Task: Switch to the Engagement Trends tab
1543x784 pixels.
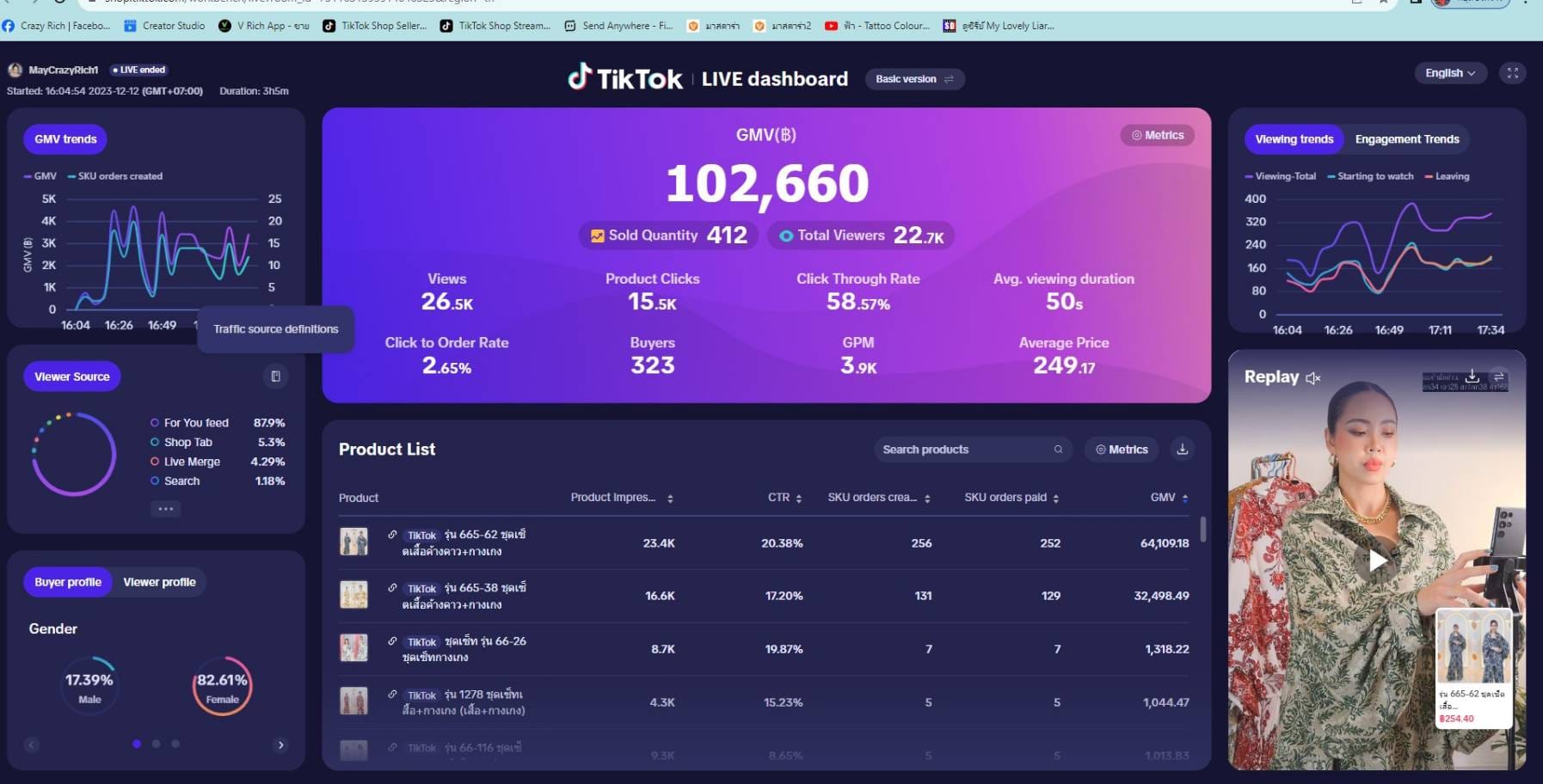Action: click(1406, 139)
